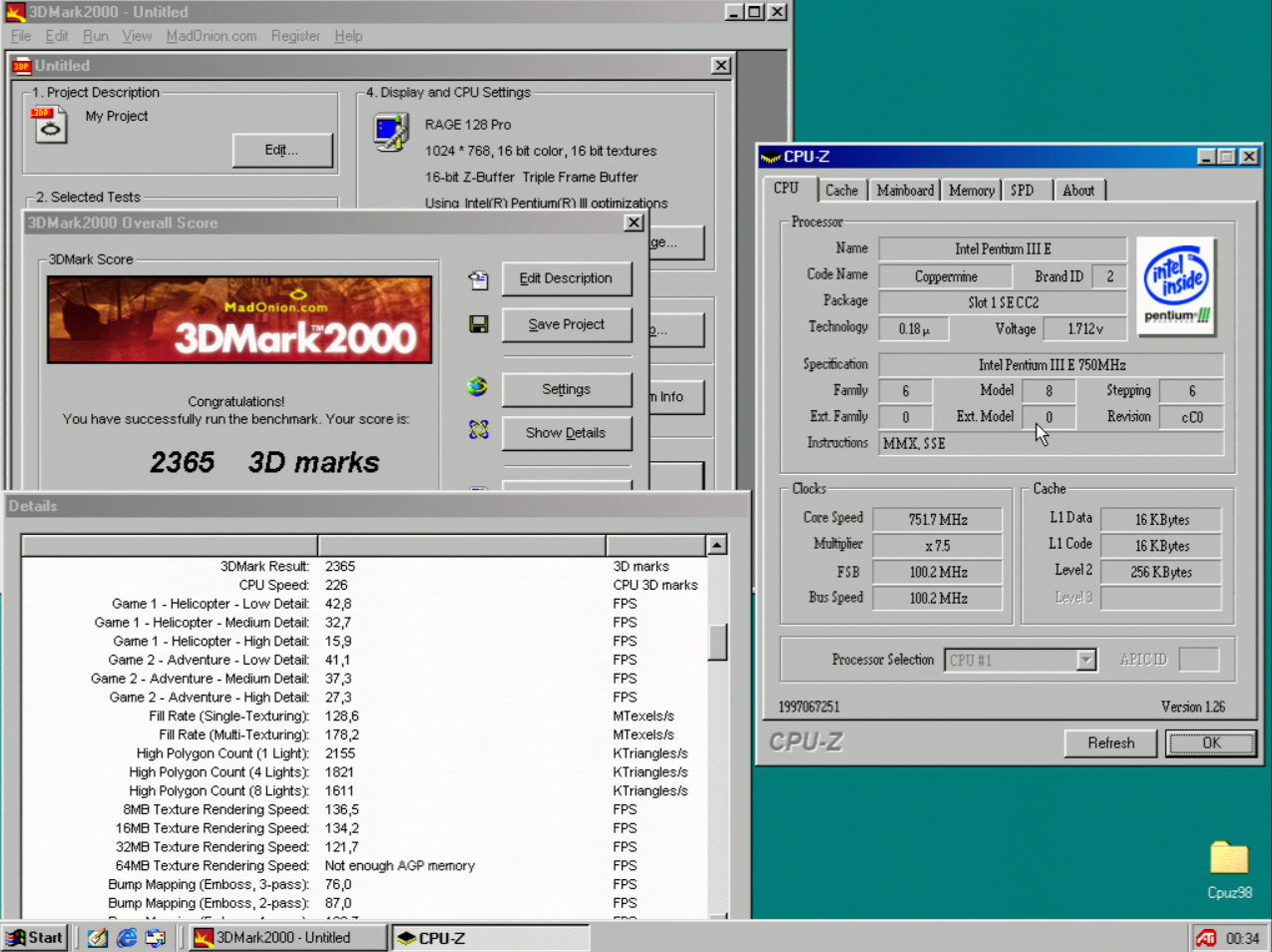This screenshot has height=952, width=1272.
Task: Click the 3DMark2000 - Untitled taskbar button
Action: (287, 938)
